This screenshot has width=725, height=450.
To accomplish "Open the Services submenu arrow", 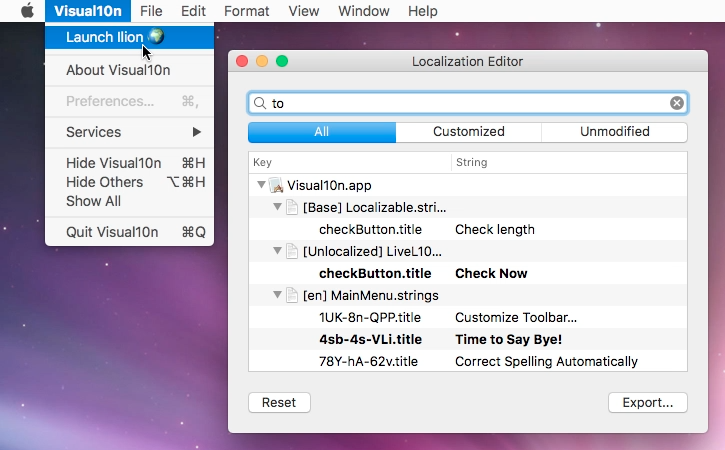I will 197,132.
